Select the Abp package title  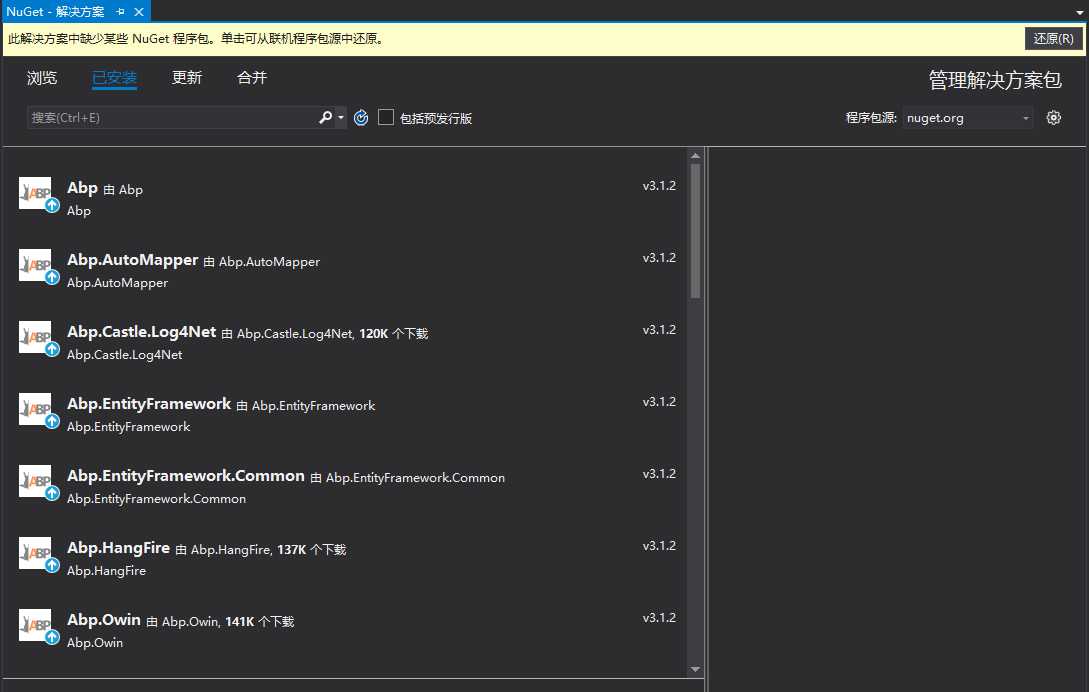(x=82, y=188)
